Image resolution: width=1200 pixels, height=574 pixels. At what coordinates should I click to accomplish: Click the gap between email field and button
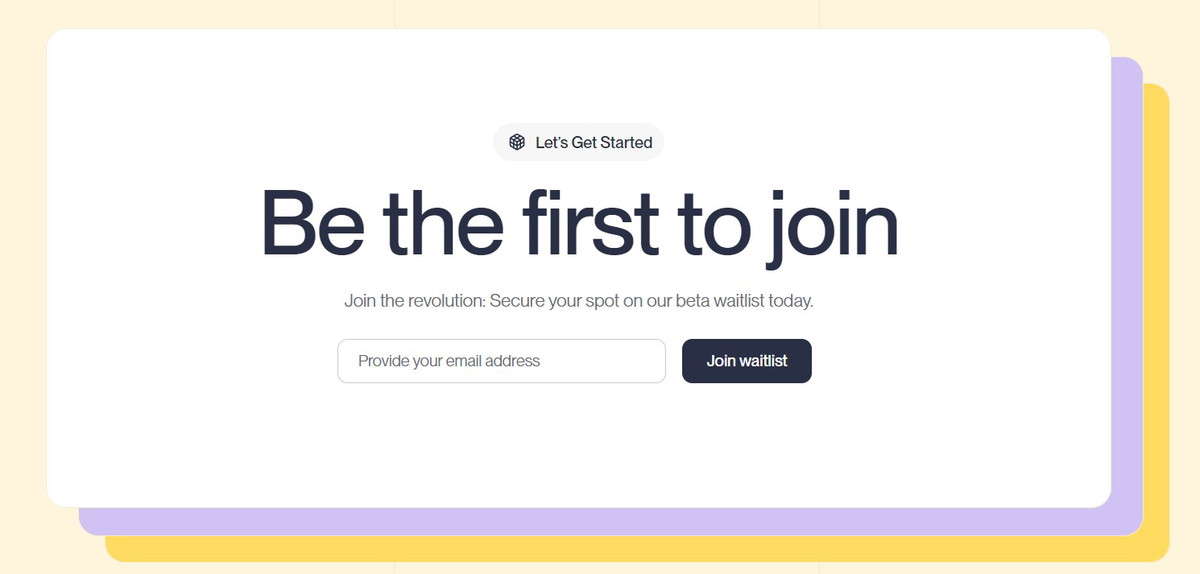coord(674,361)
